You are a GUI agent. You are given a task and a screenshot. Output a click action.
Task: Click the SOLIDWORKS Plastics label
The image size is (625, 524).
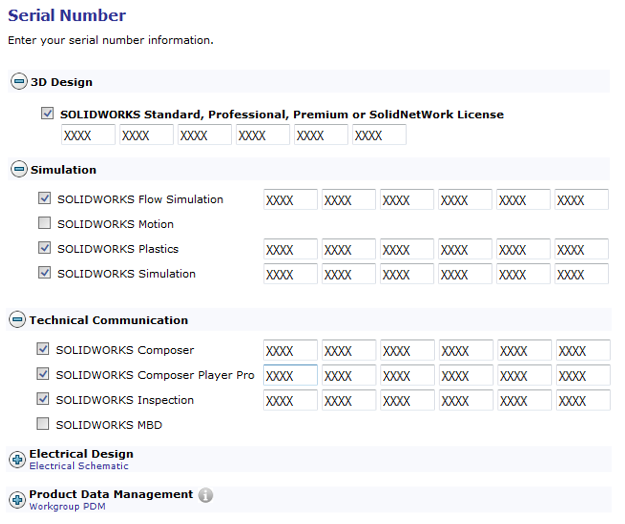pyautogui.click(x=118, y=249)
